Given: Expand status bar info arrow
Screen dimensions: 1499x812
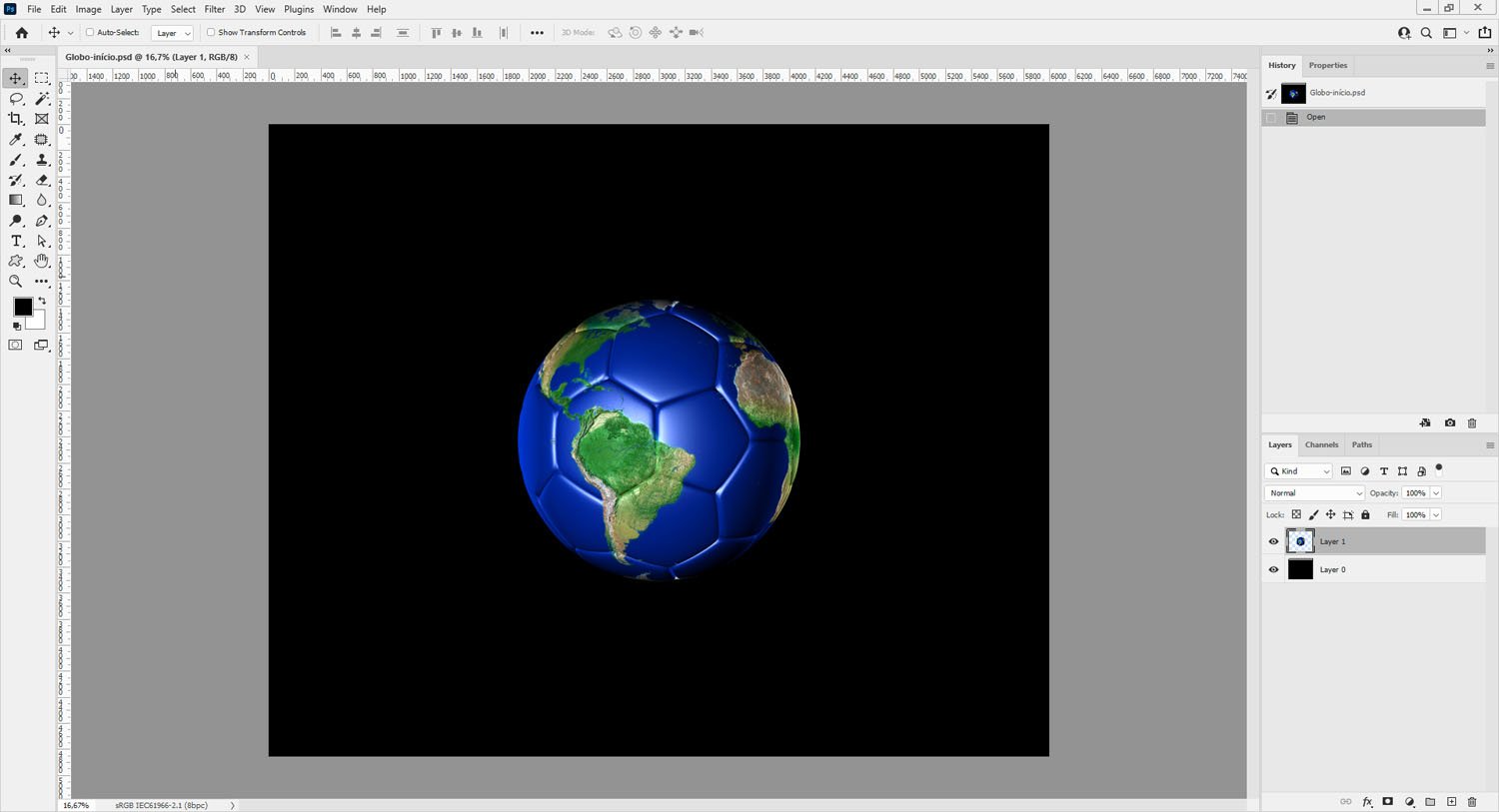Looking at the screenshot, I should pos(233,805).
